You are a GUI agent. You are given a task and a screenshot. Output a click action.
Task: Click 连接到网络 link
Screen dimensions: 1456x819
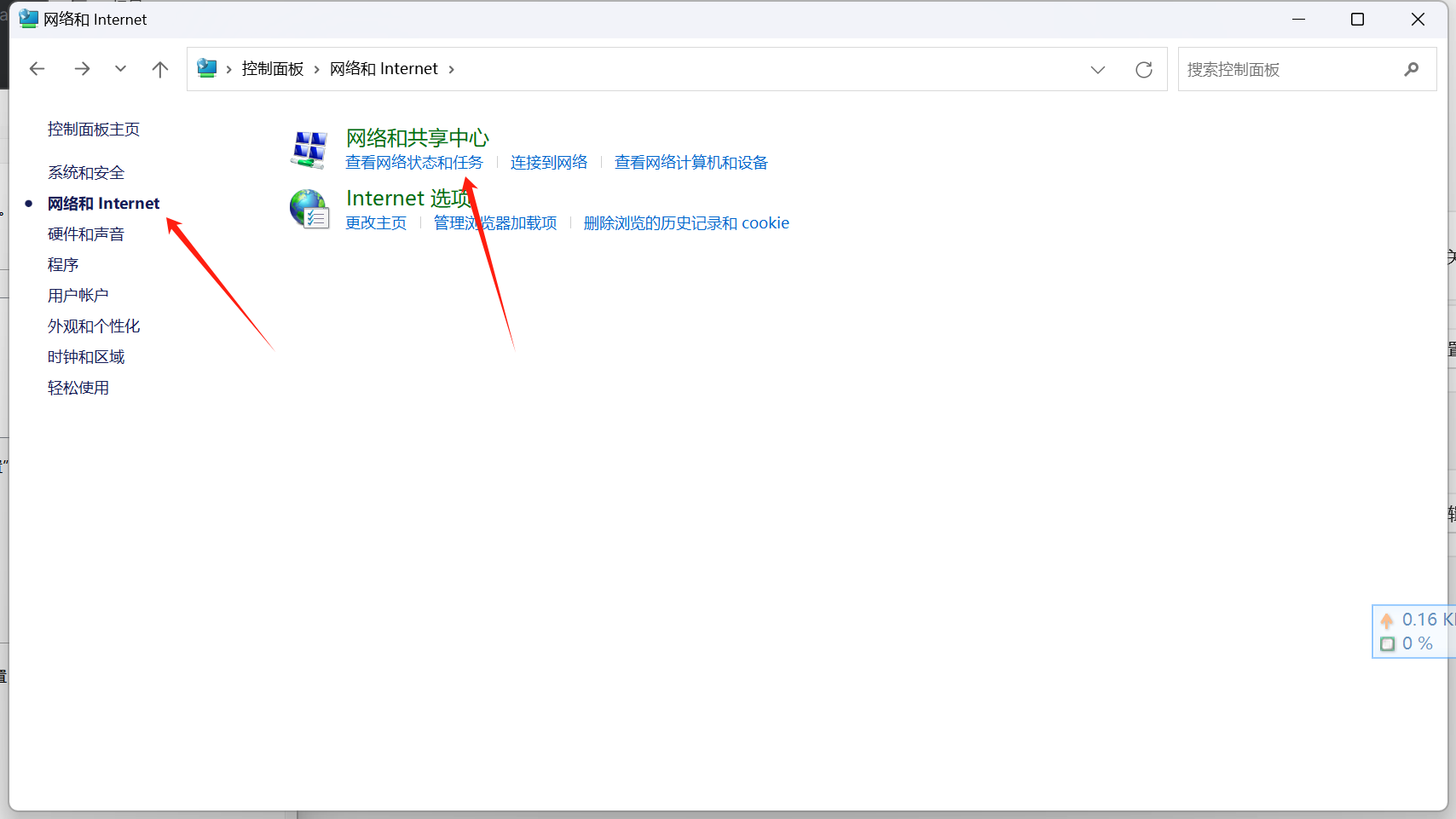tap(549, 163)
